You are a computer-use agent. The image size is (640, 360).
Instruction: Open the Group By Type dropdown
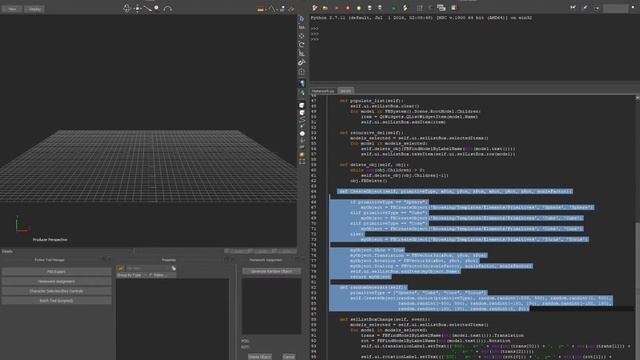(x=131, y=275)
